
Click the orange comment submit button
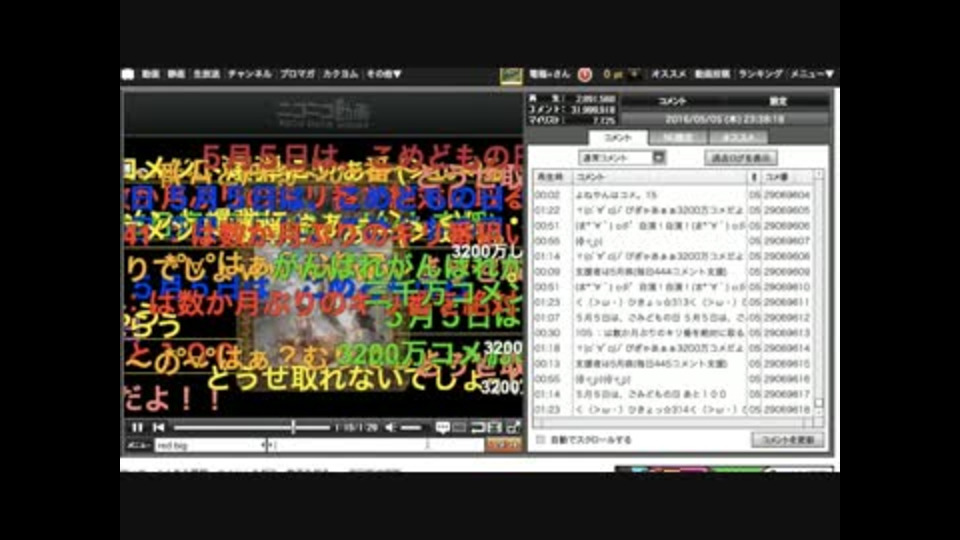504,445
